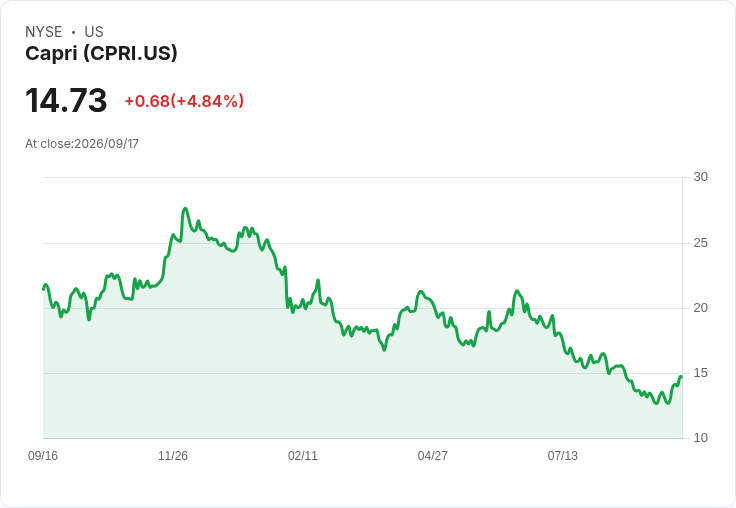Click the 30 price axis label

[700, 177]
